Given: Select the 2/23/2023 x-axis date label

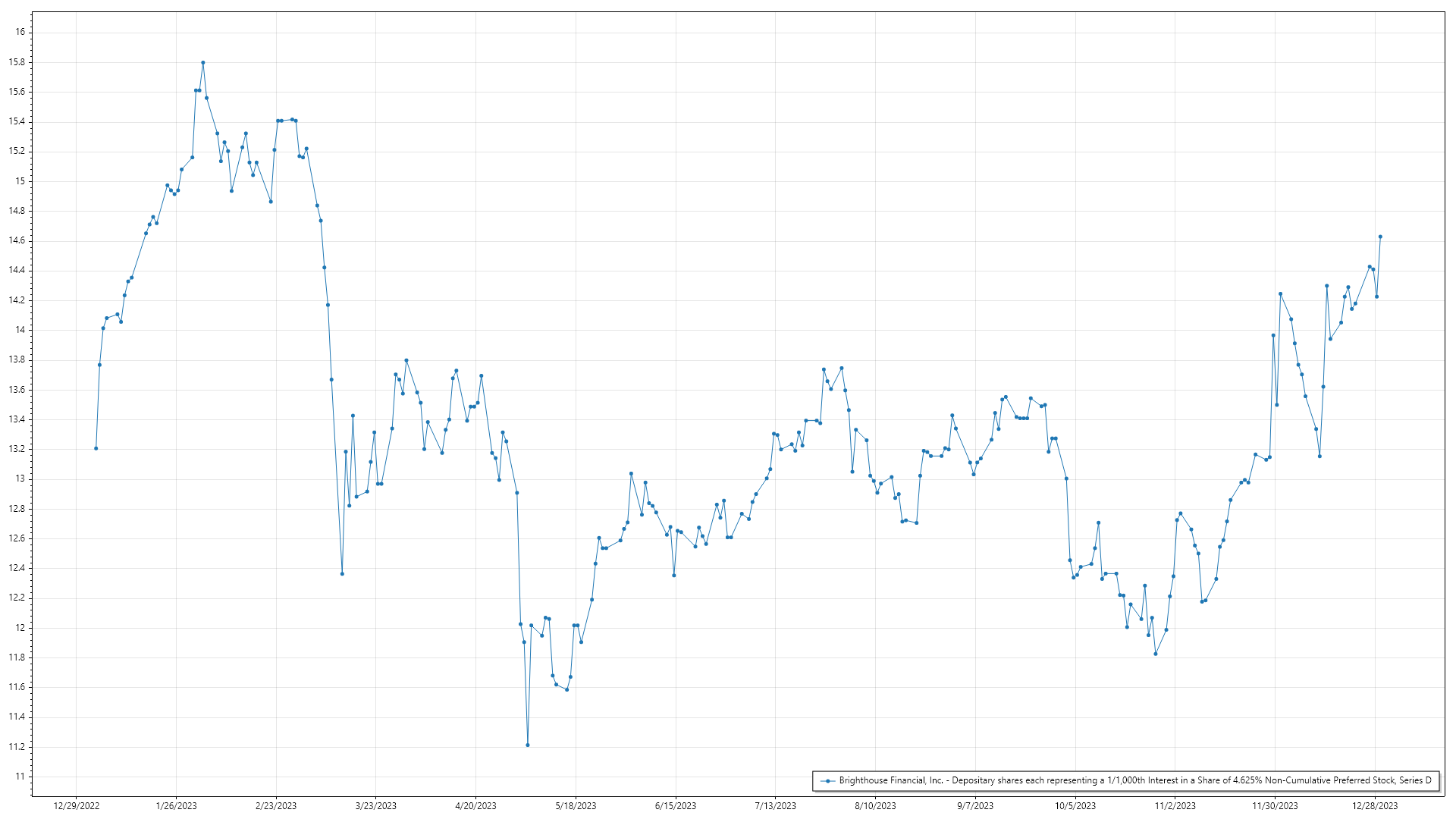Looking at the screenshot, I should point(276,806).
